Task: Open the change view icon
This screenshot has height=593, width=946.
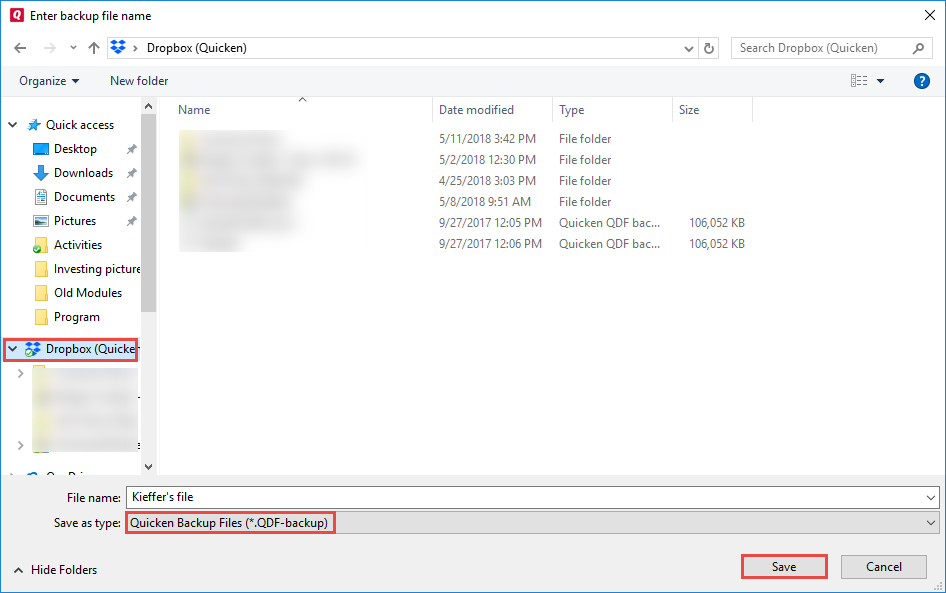Action: point(859,81)
